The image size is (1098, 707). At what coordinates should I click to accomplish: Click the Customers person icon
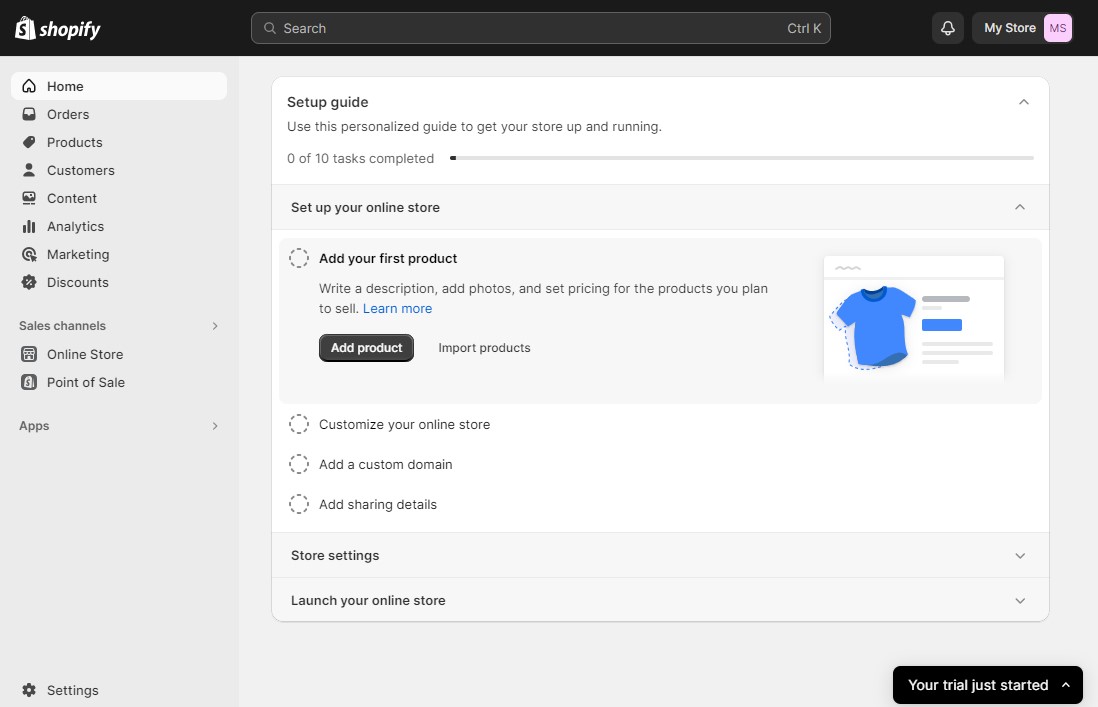pyautogui.click(x=29, y=170)
